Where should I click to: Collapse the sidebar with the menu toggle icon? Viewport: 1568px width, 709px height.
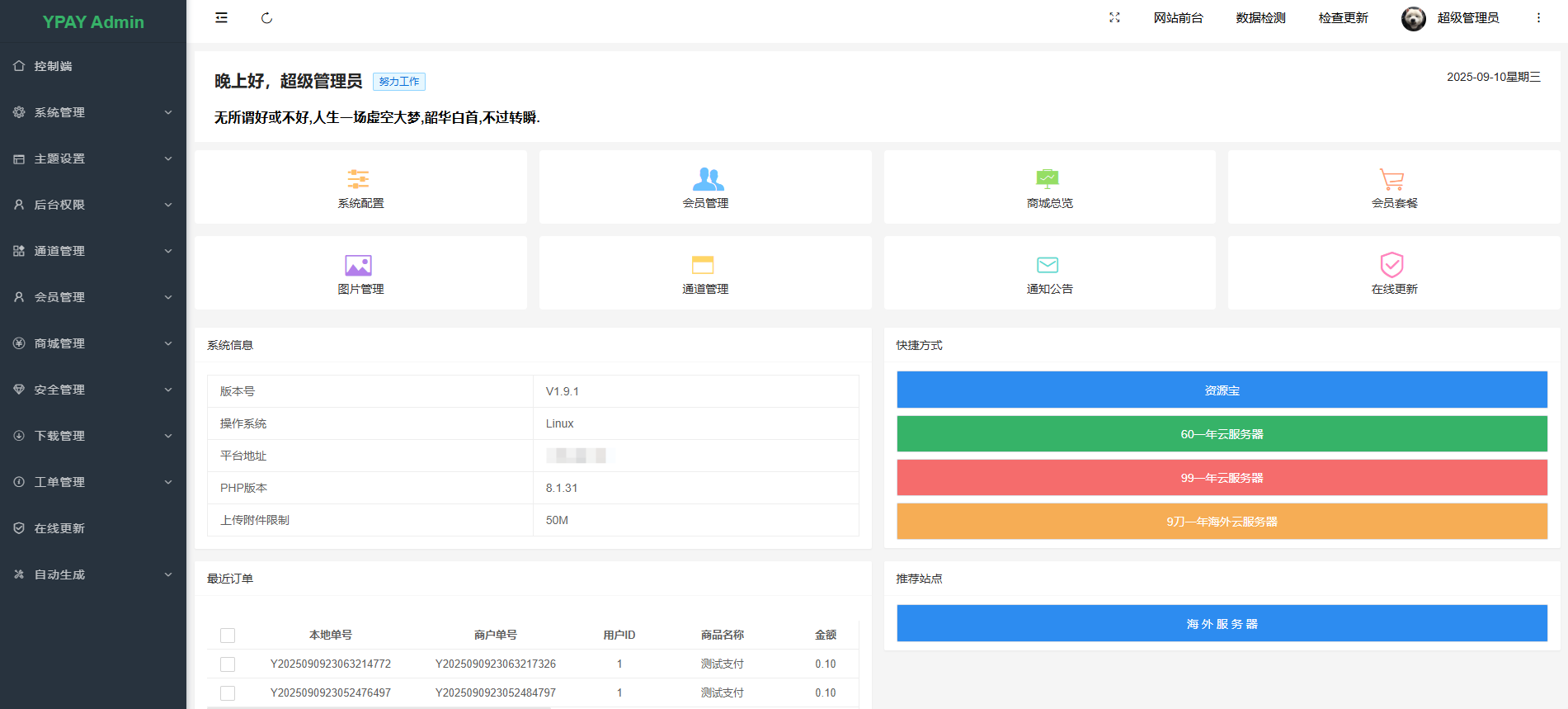click(221, 18)
